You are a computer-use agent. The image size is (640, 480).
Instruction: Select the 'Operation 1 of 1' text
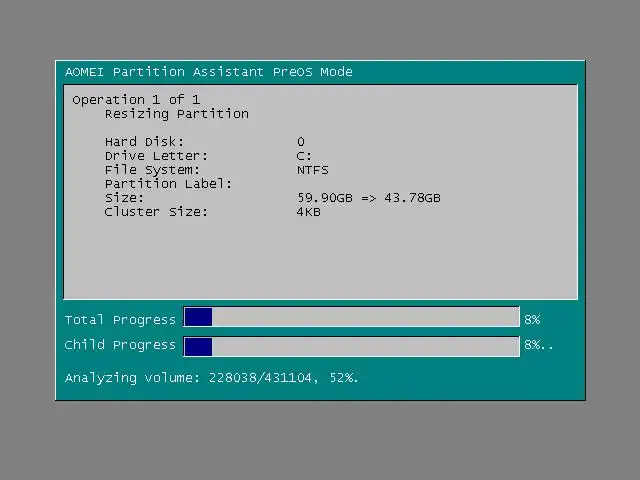[x=136, y=100]
